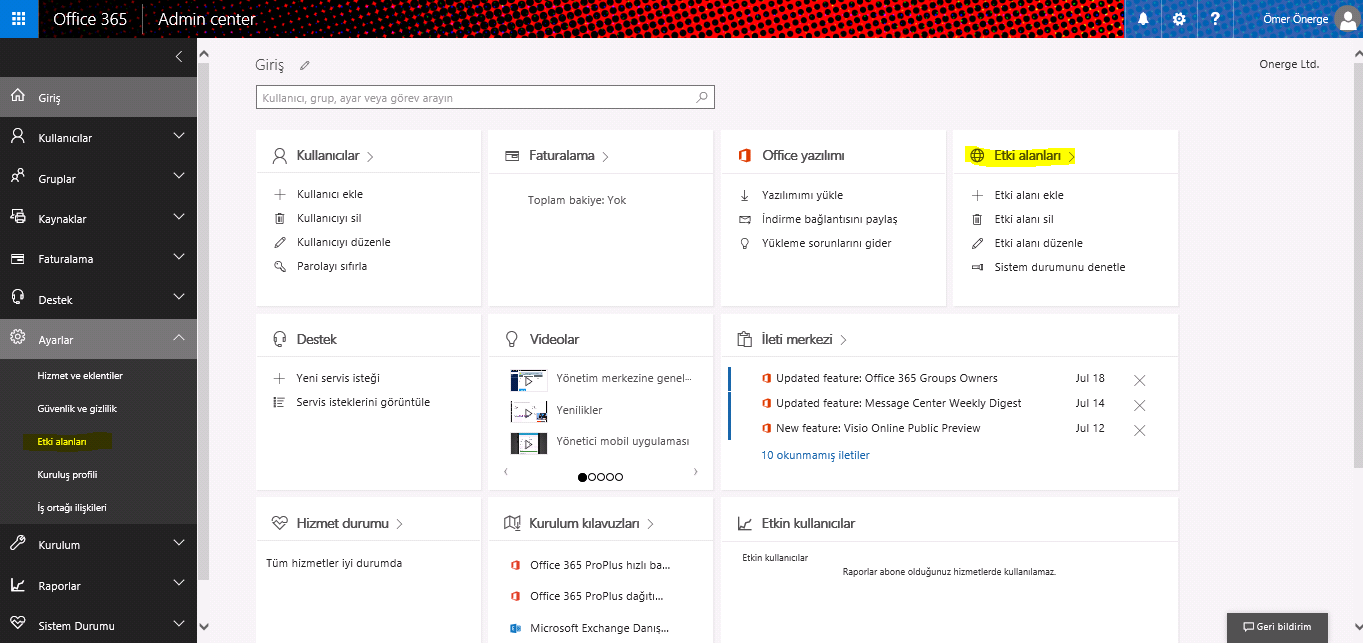Expand the Destek navigation section
Image resolution: width=1363 pixels, height=643 pixels.
(x=179, y=298)
